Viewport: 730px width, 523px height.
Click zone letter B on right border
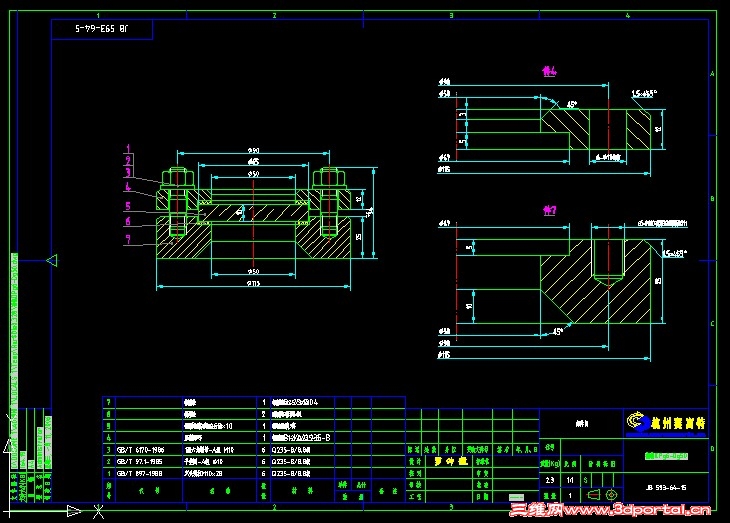click(x=712, y=199)
